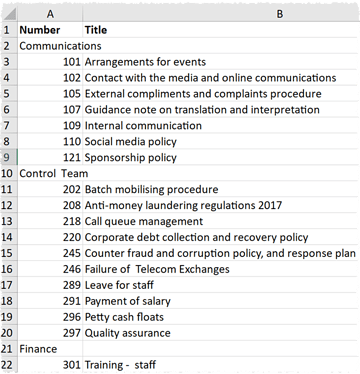Select 'Training - staff' cell
The width and height of the screenshot is (360, 374).
point(221,364)
